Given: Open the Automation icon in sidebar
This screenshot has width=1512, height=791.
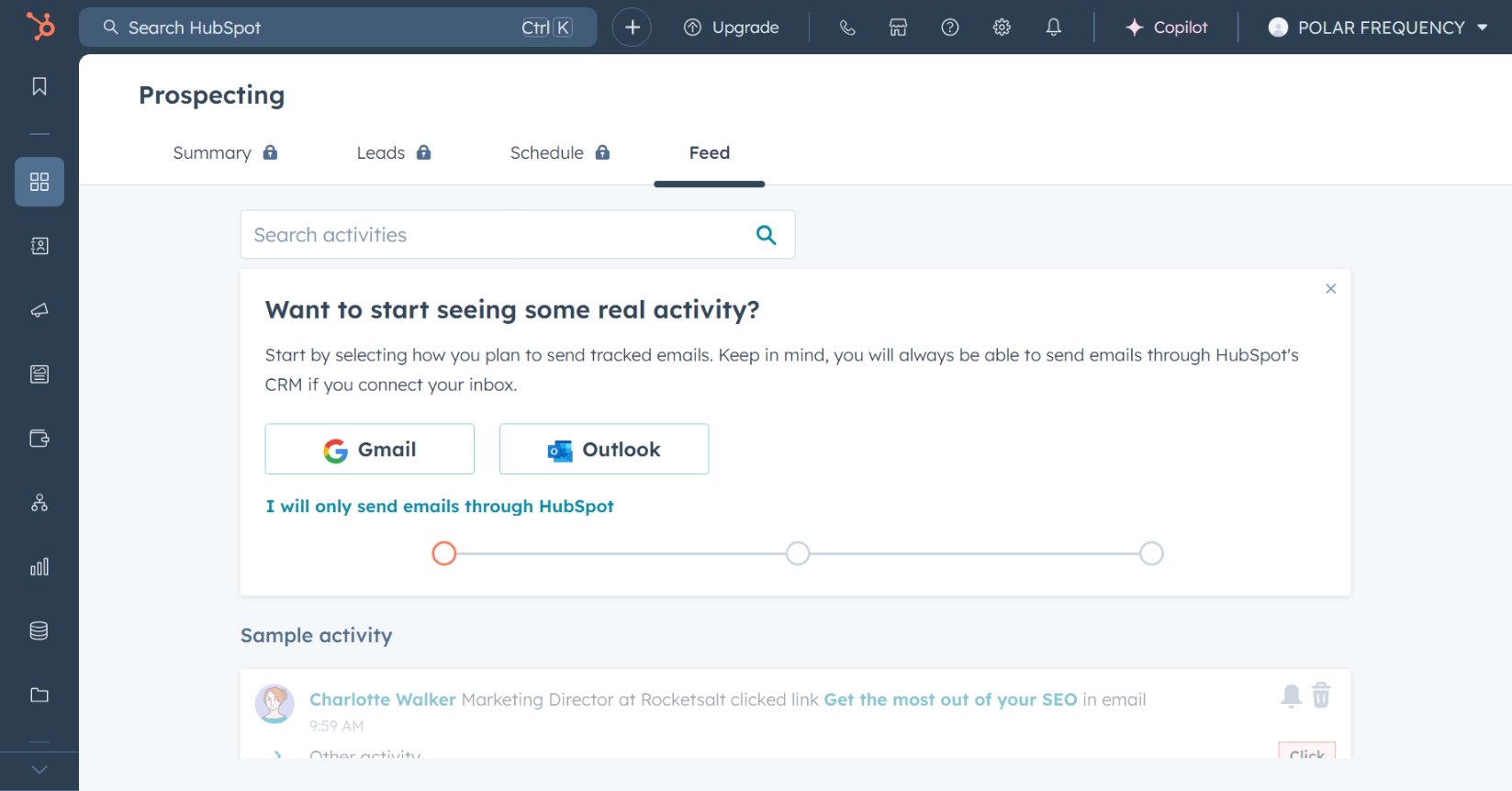Looking at the screenshot, I should (x=39, y=503).
